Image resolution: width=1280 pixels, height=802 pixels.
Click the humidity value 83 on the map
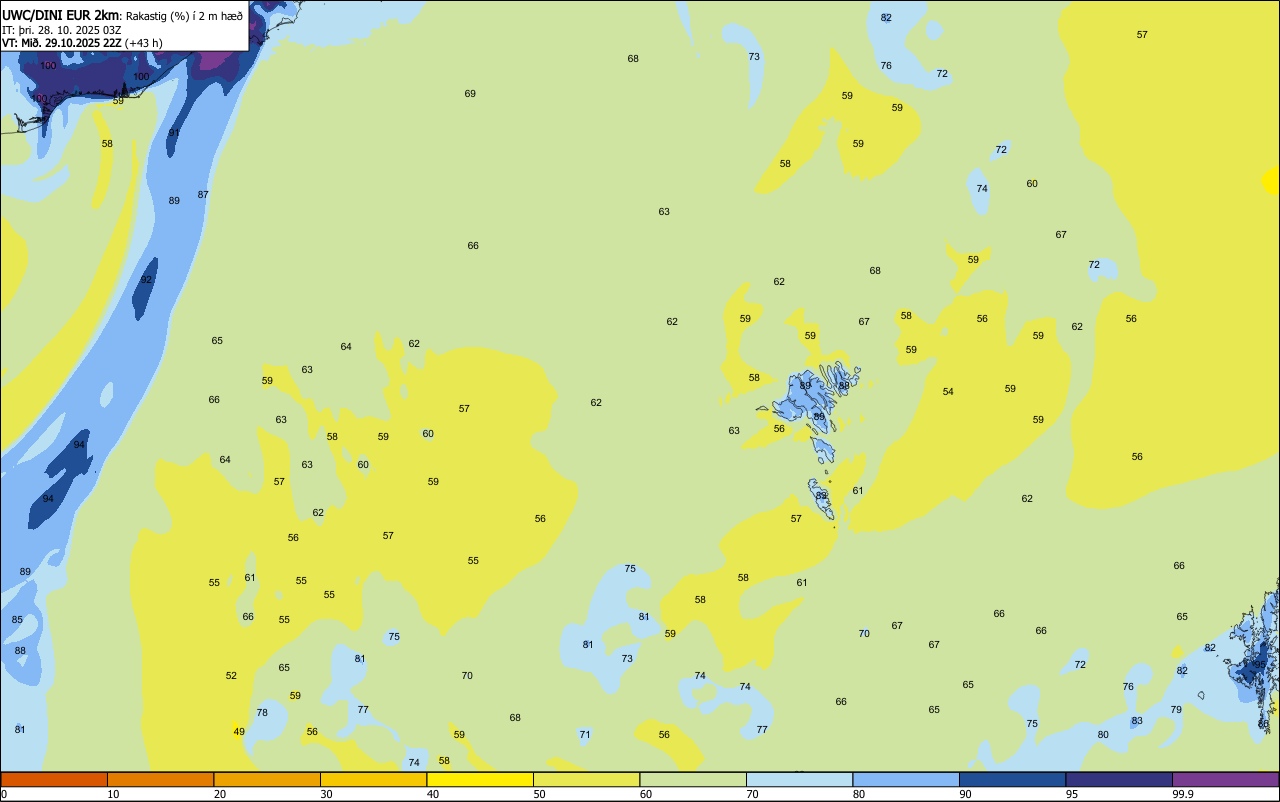click(x=1137, y=721)
